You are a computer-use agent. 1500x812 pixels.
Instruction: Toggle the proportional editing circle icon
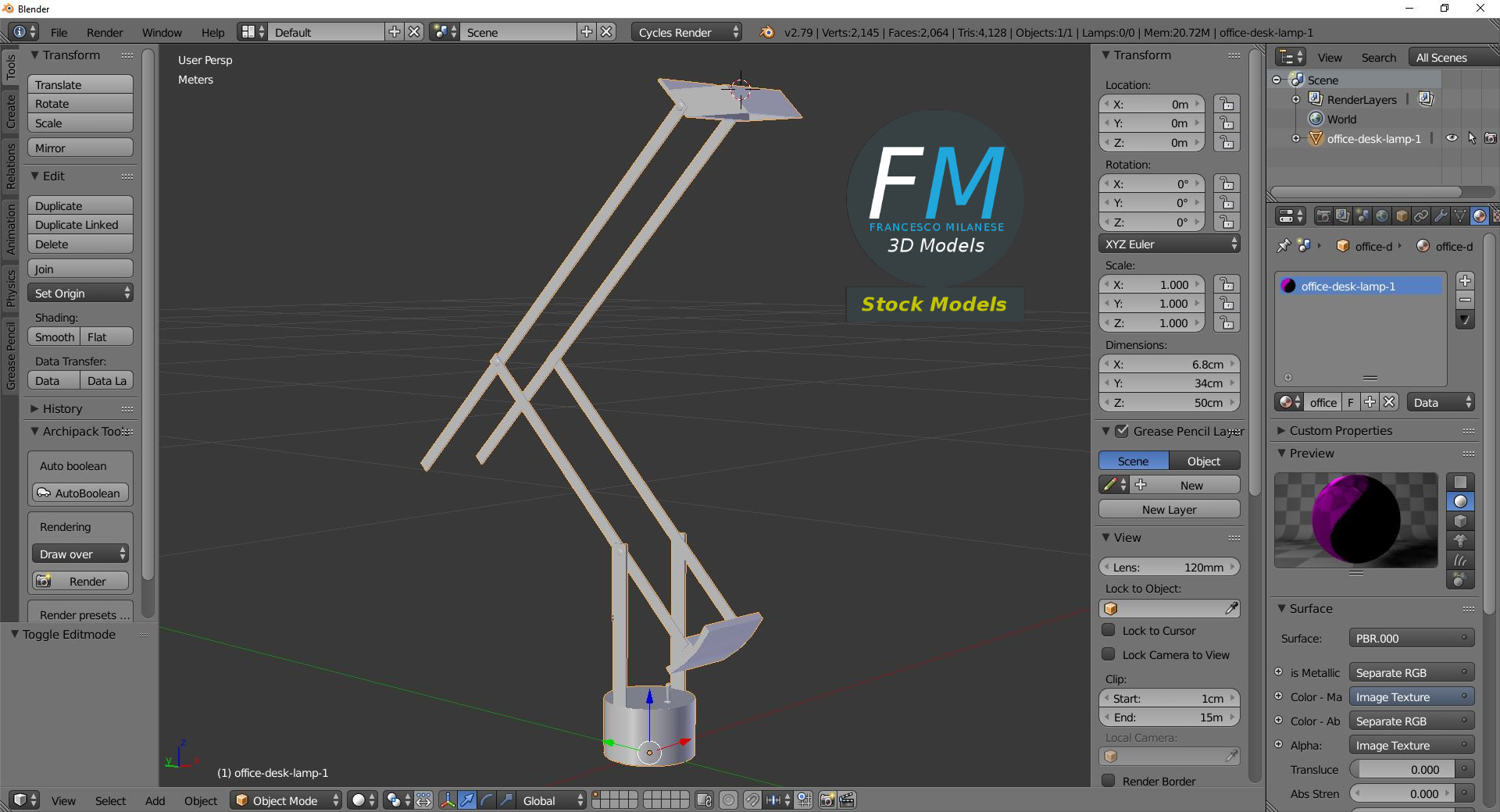(x=729, y=800)
